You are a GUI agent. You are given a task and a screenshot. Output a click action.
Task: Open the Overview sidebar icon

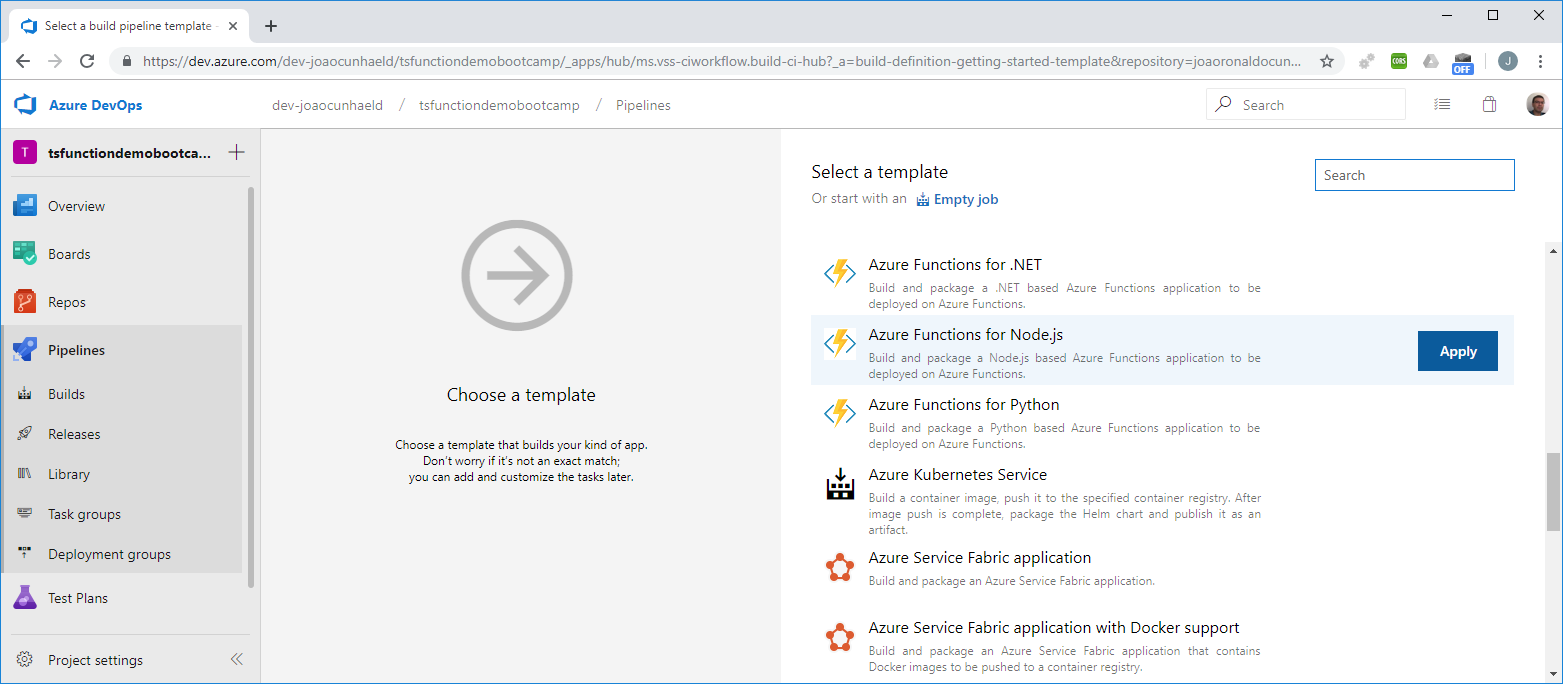(x=25, y=206)
